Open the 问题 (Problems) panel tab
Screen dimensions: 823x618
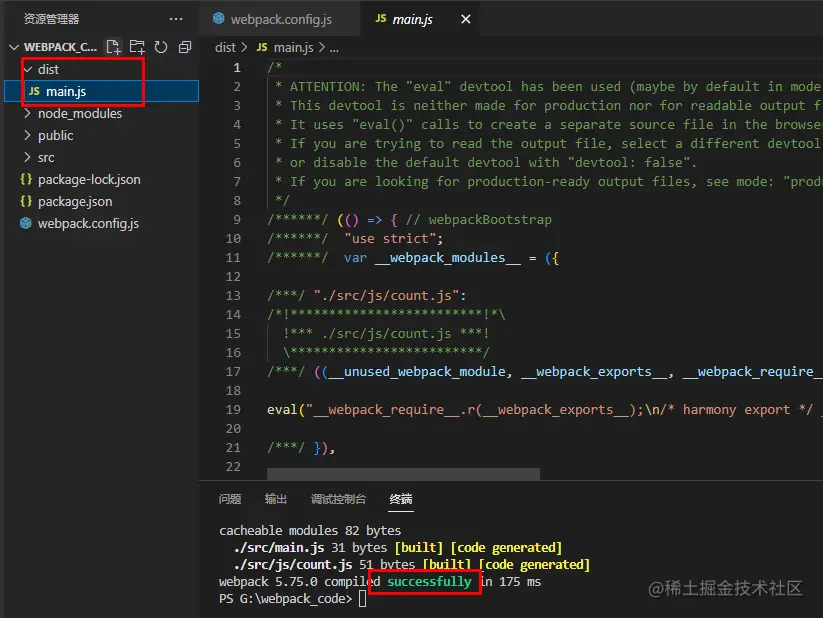click(x=230, y=499)
